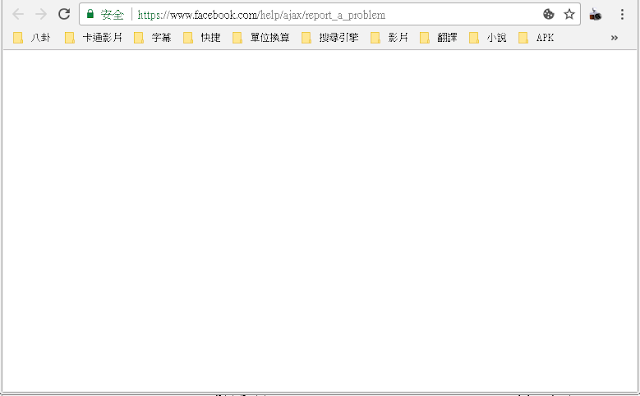Click the browser back arrow
Viewport: 640px width, 396px height.
click(x=18, y=14)
